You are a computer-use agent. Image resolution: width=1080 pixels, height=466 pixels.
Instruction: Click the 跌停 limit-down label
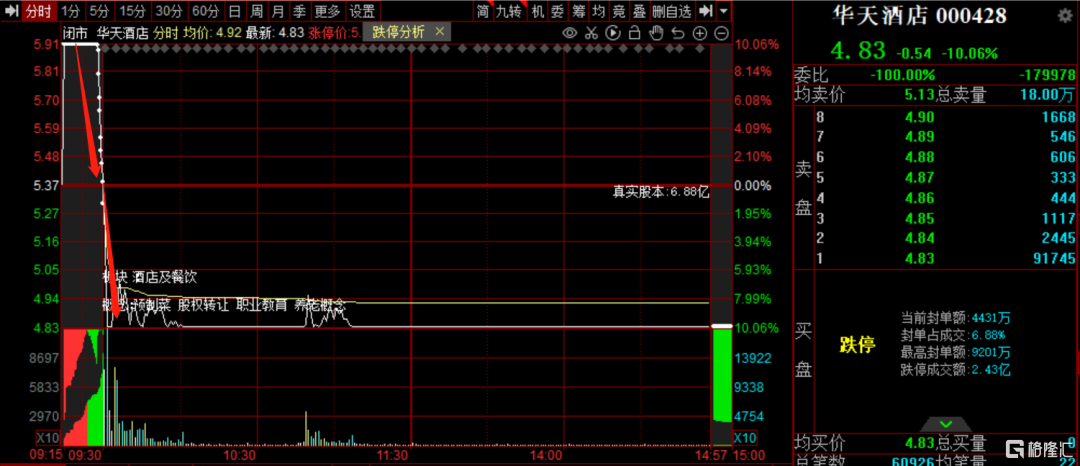857,345
